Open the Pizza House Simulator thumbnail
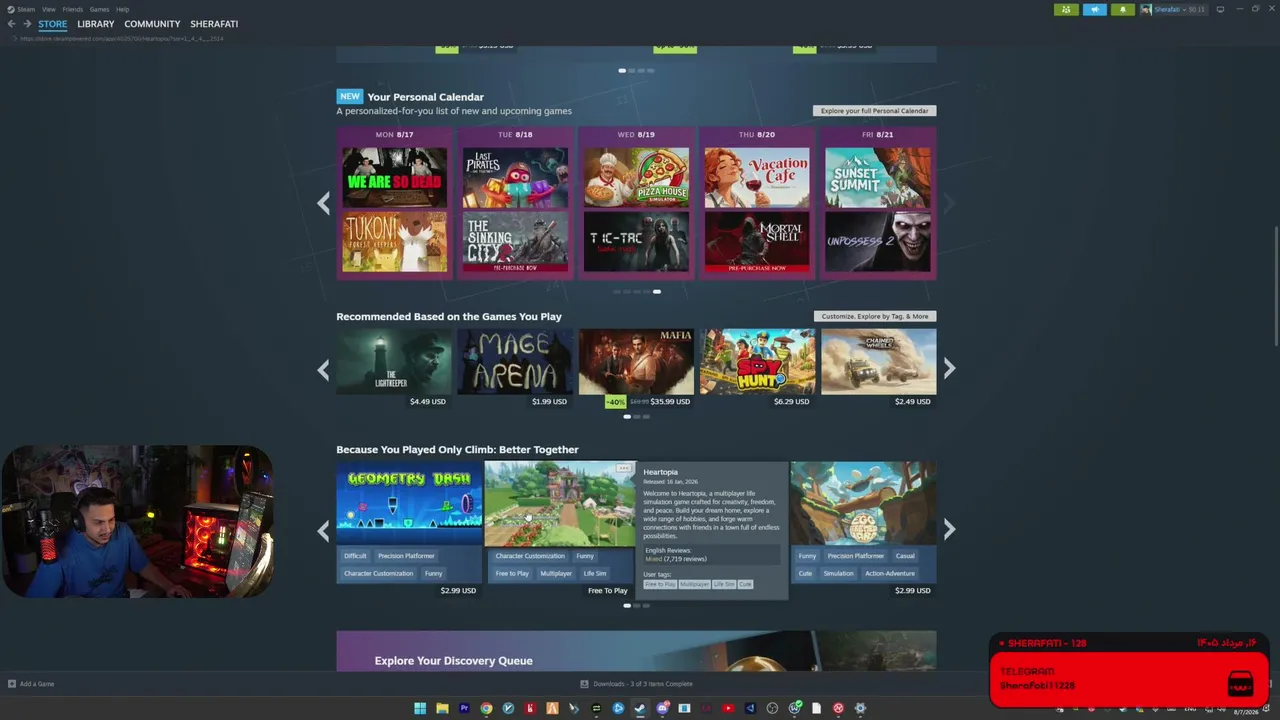The height and width of the screenshot is (720, 1280). point(636,177)
